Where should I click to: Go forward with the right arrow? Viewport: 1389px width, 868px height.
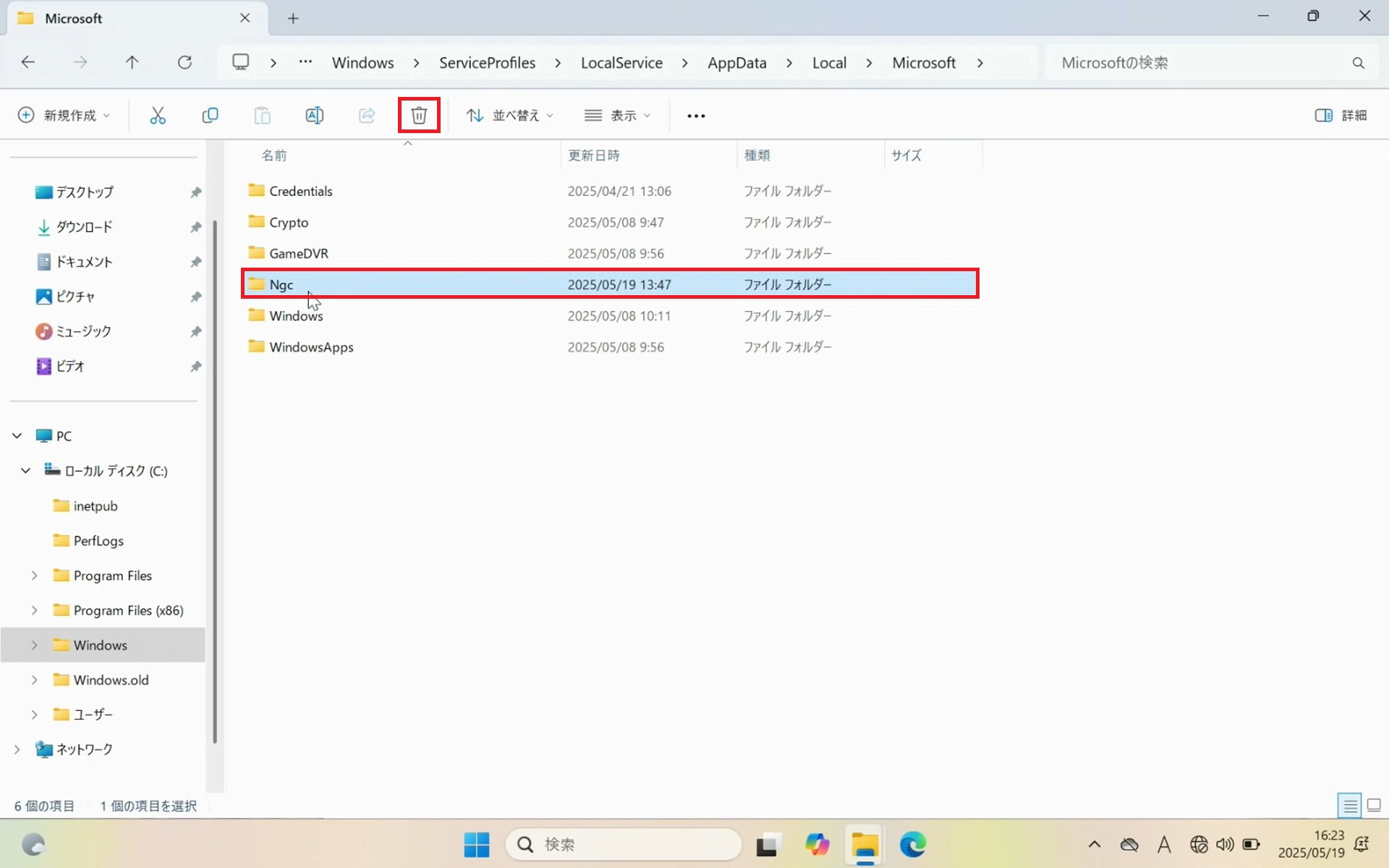(x=80, y=62)
